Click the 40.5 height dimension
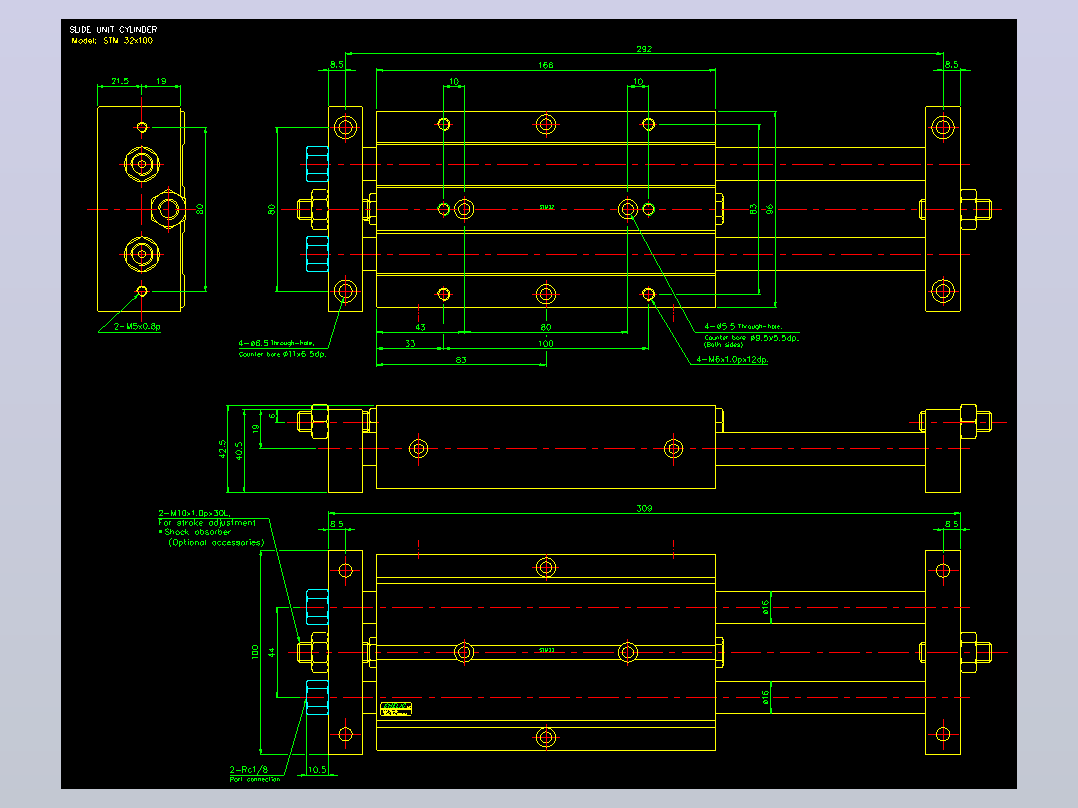This screenshot has height=808, width=1078. tap(239, 450)
